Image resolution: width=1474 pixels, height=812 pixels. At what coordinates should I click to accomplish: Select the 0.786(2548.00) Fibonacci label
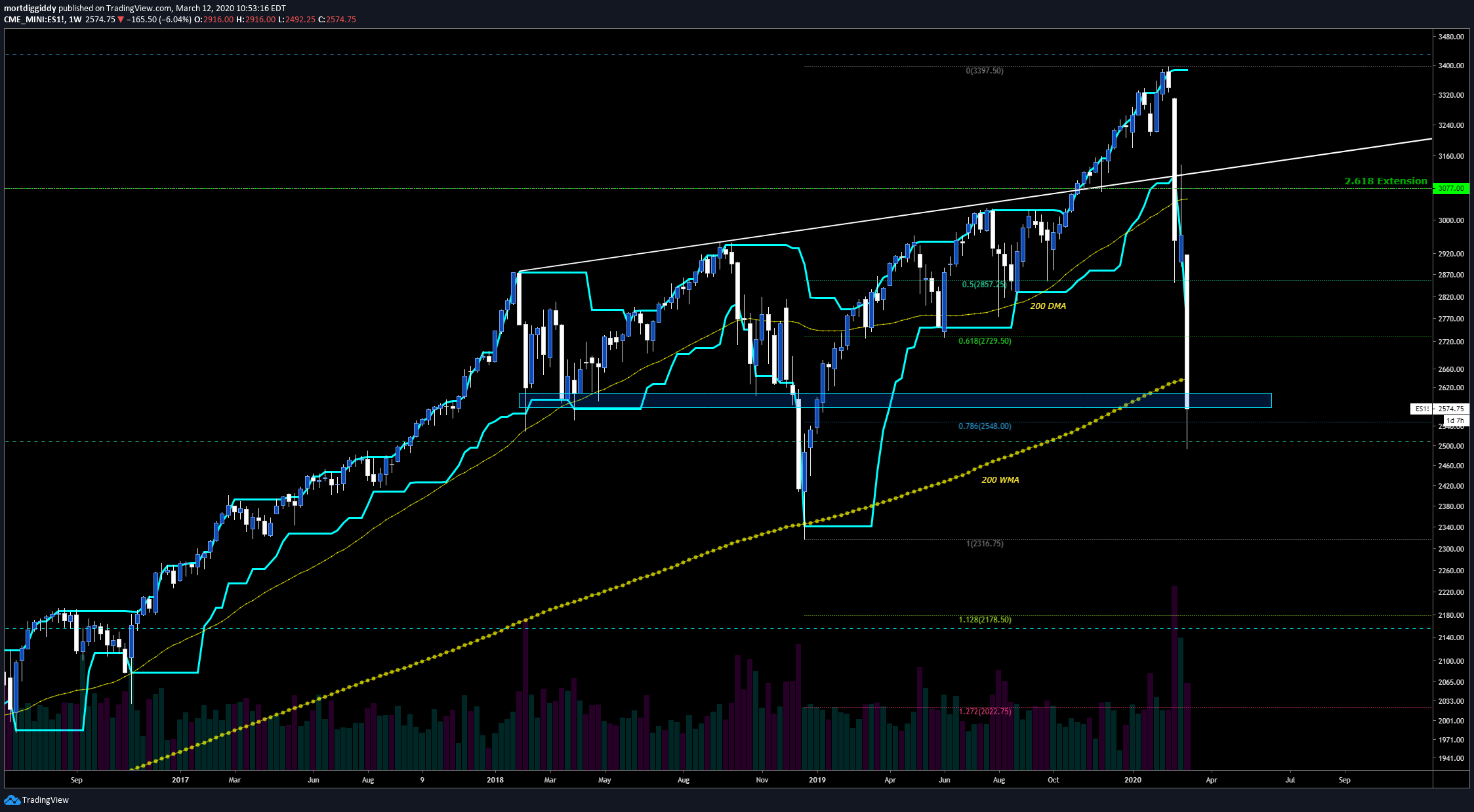tap(985, 426)
